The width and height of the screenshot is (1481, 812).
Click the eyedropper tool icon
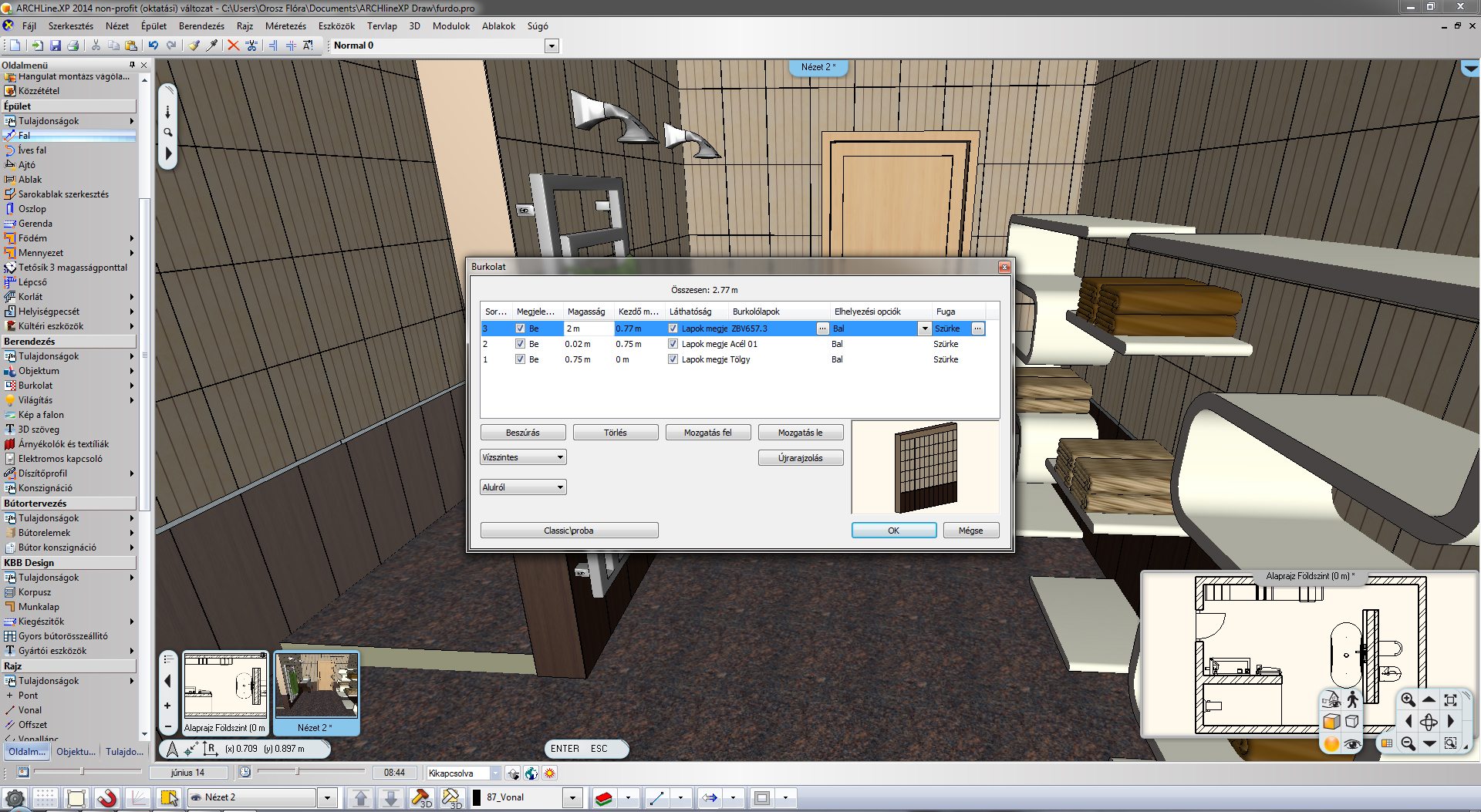point(212,45)
